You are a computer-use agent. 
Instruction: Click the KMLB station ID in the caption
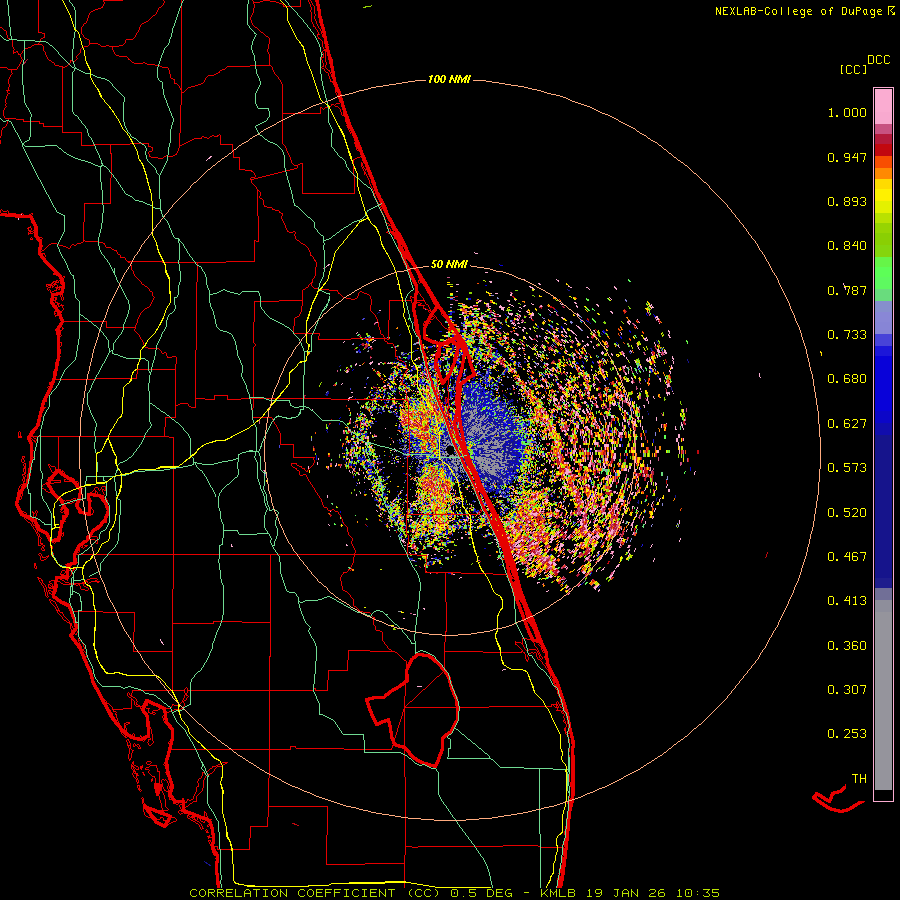558,893
